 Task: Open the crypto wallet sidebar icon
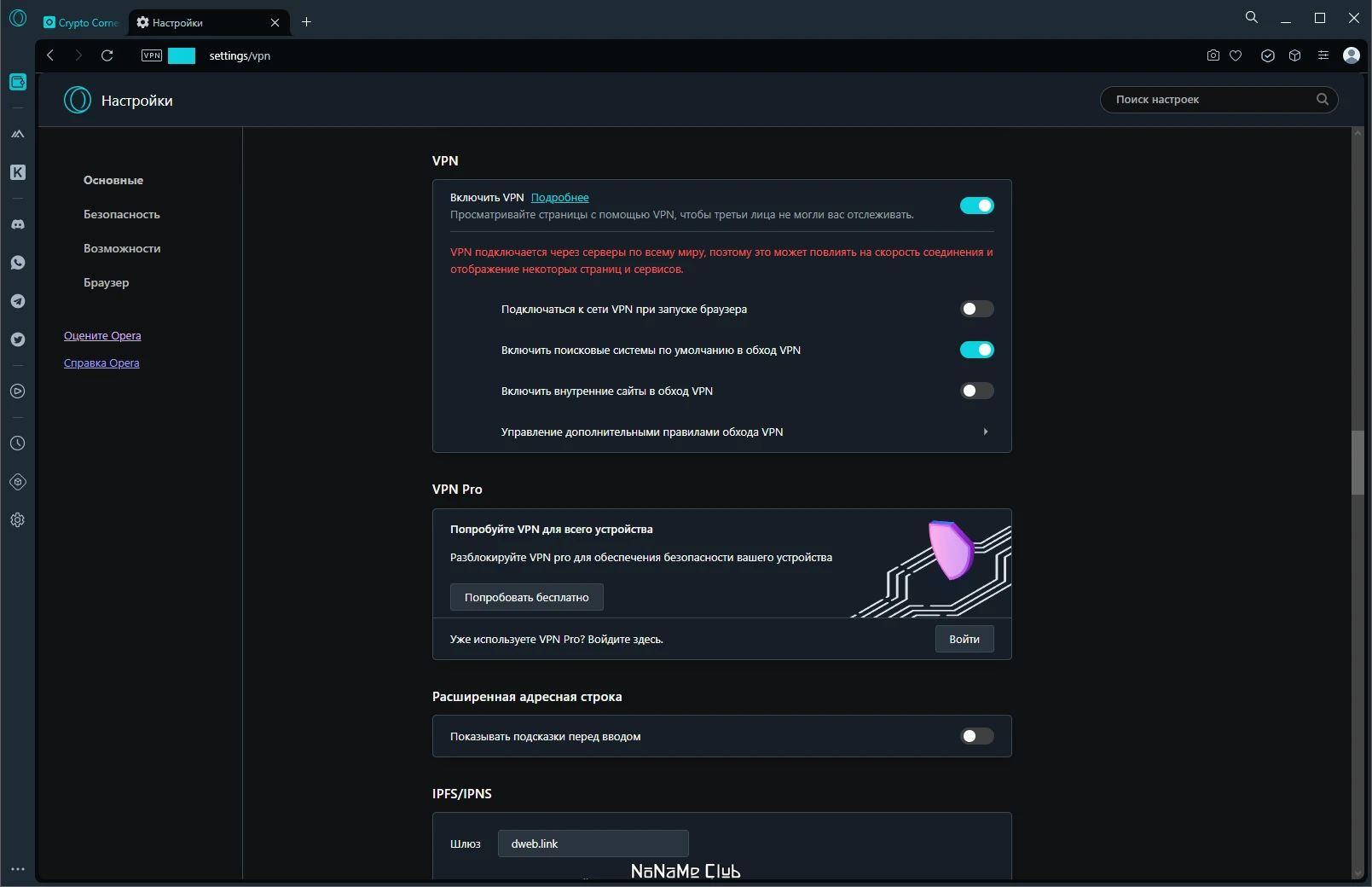pyautogui.click(x=17, y=82)
